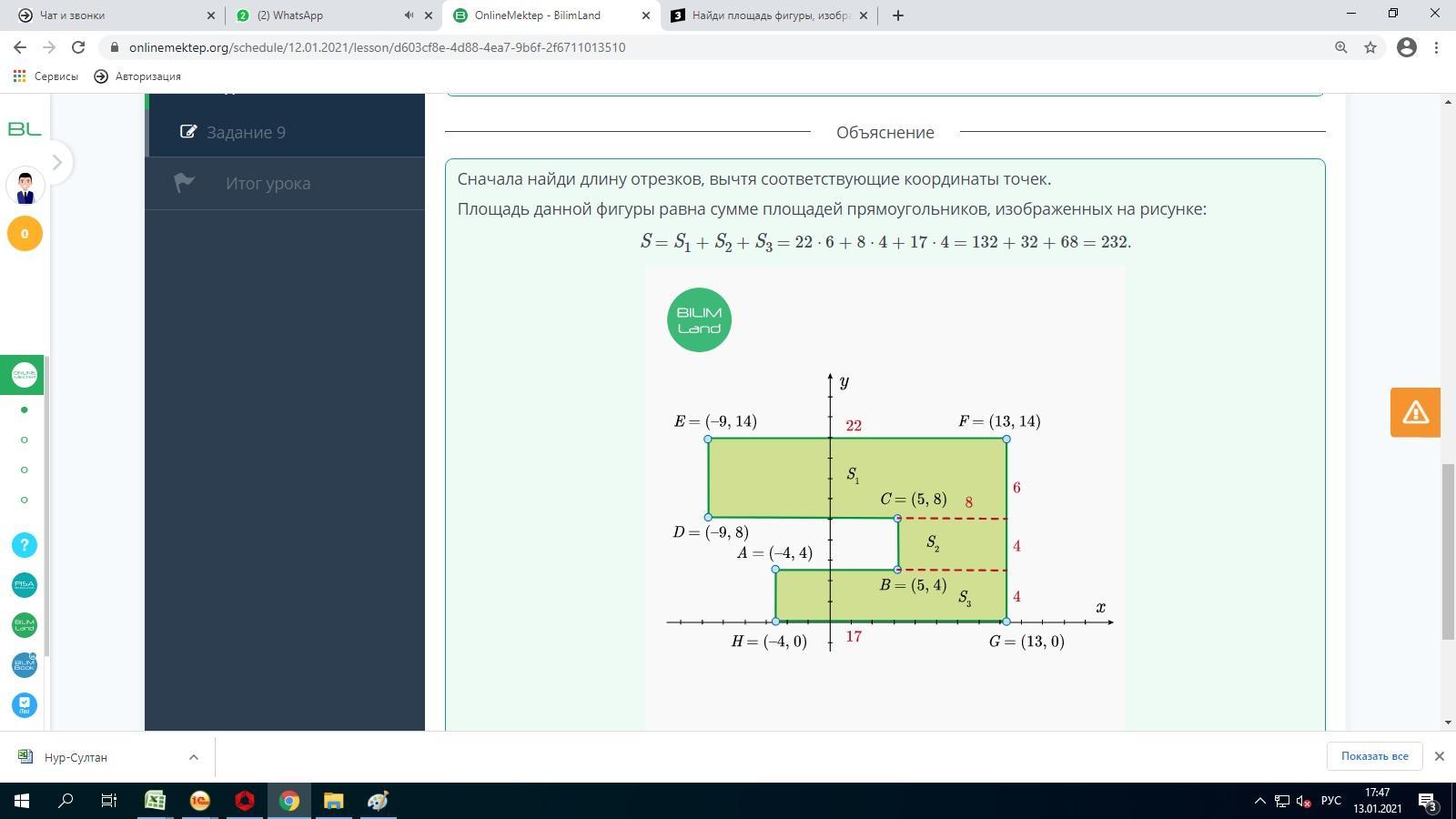
Task: Go forward to the next page
Action: 49,47
